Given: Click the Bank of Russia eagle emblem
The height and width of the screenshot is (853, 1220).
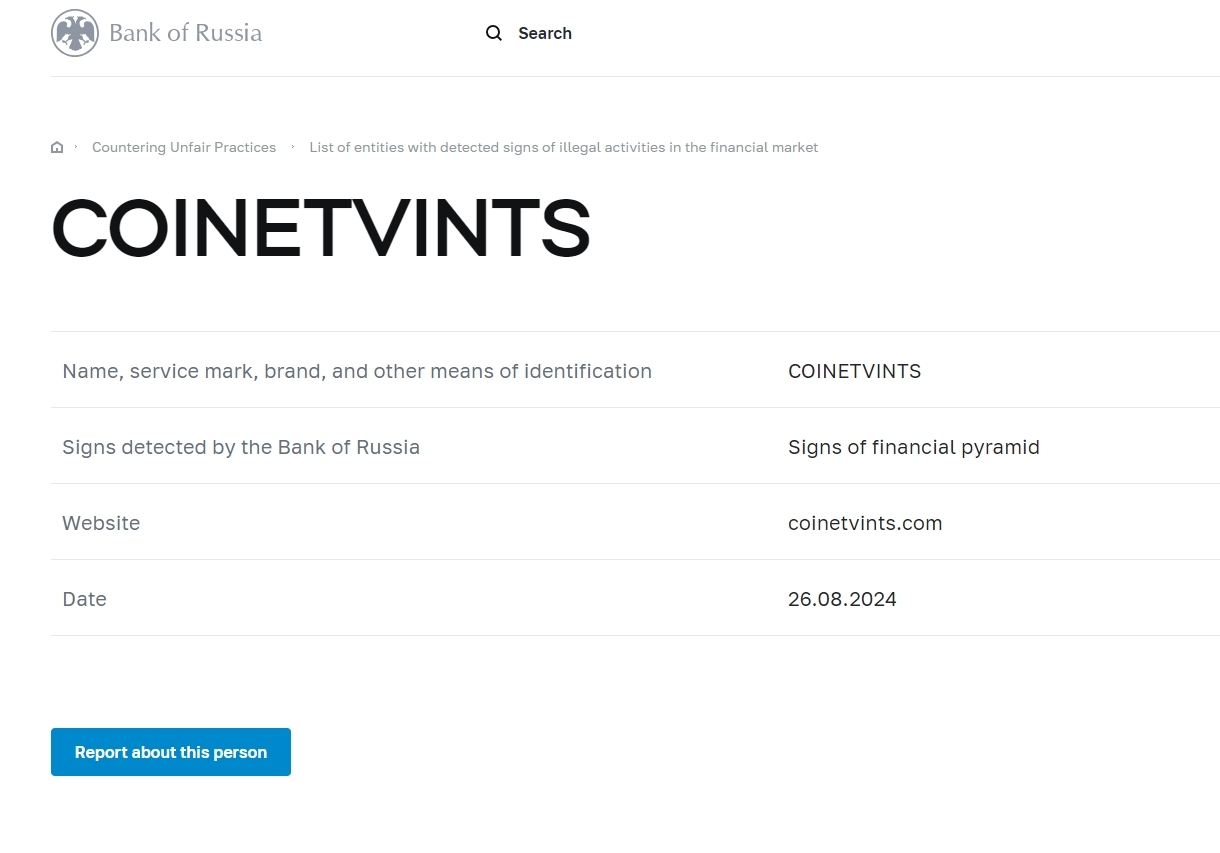Looking at the screenshot, I should tap(75, 33).
